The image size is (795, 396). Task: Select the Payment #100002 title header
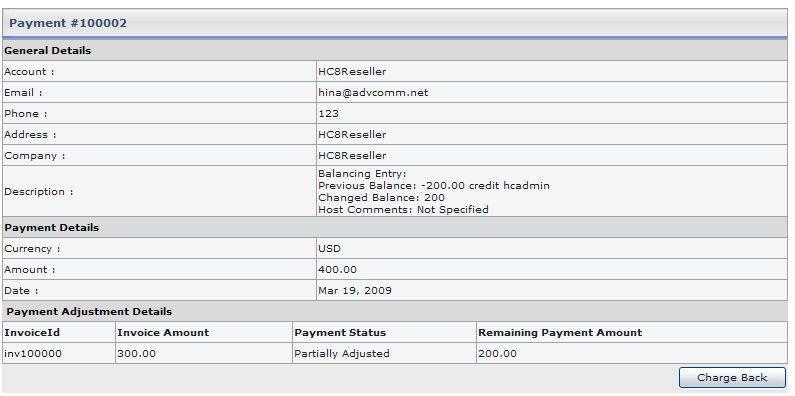[68, 23]
